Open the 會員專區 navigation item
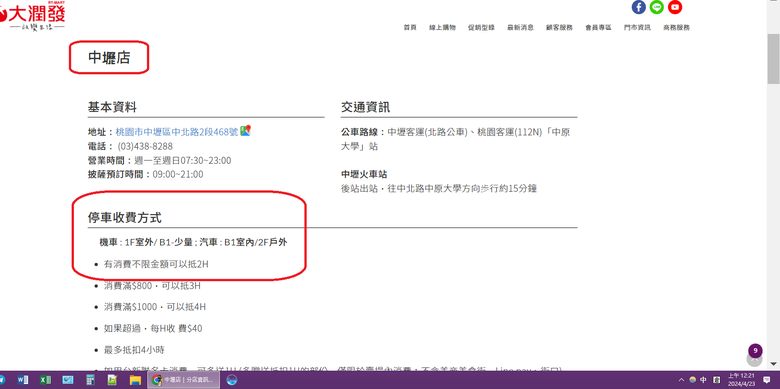 point(598,28)
